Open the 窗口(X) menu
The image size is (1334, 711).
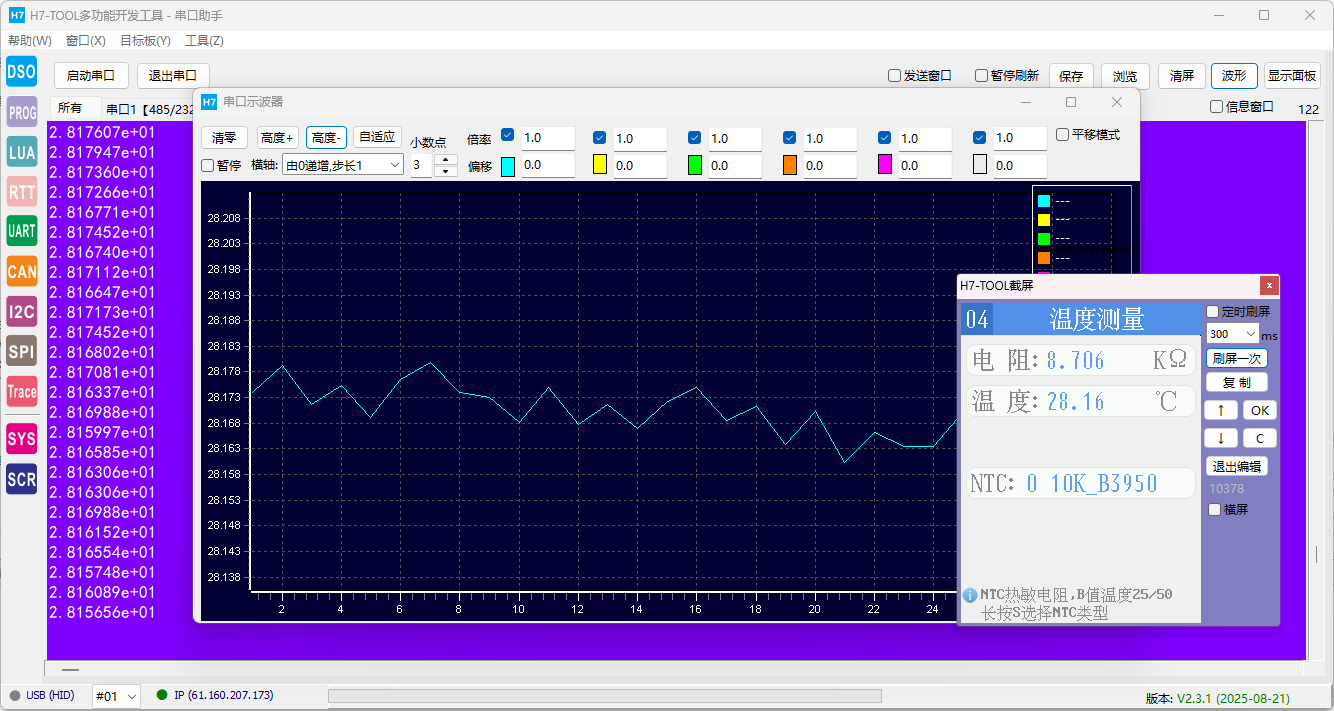pos(86,41)
